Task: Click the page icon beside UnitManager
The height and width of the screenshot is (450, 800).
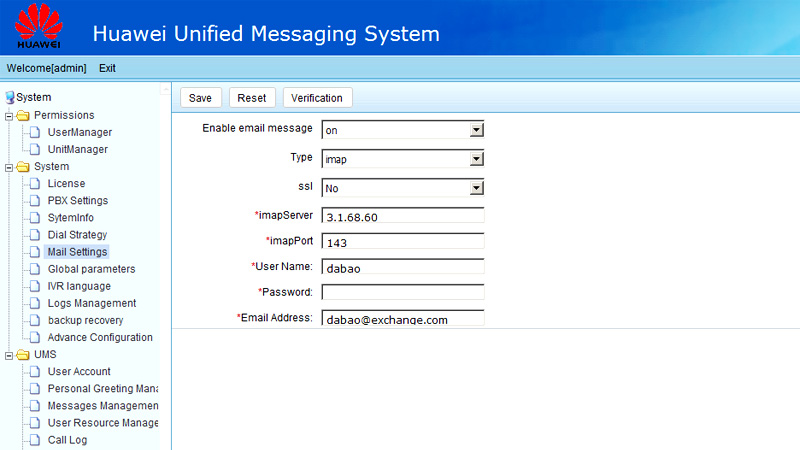Action: (35, 149)
